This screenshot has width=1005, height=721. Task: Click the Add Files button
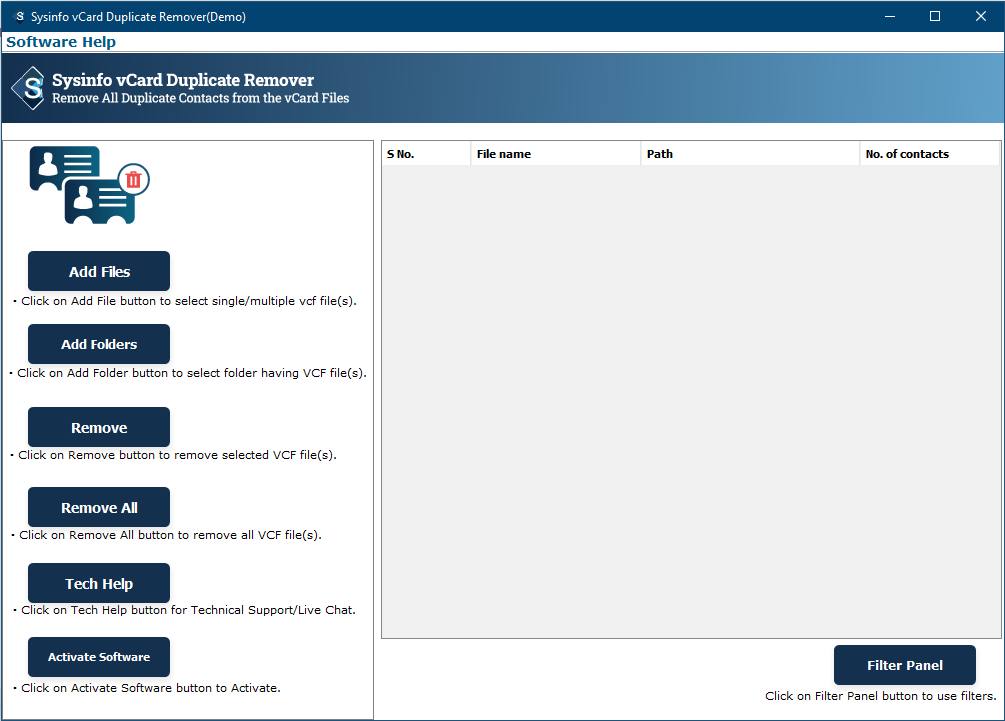tap(99, 271)
